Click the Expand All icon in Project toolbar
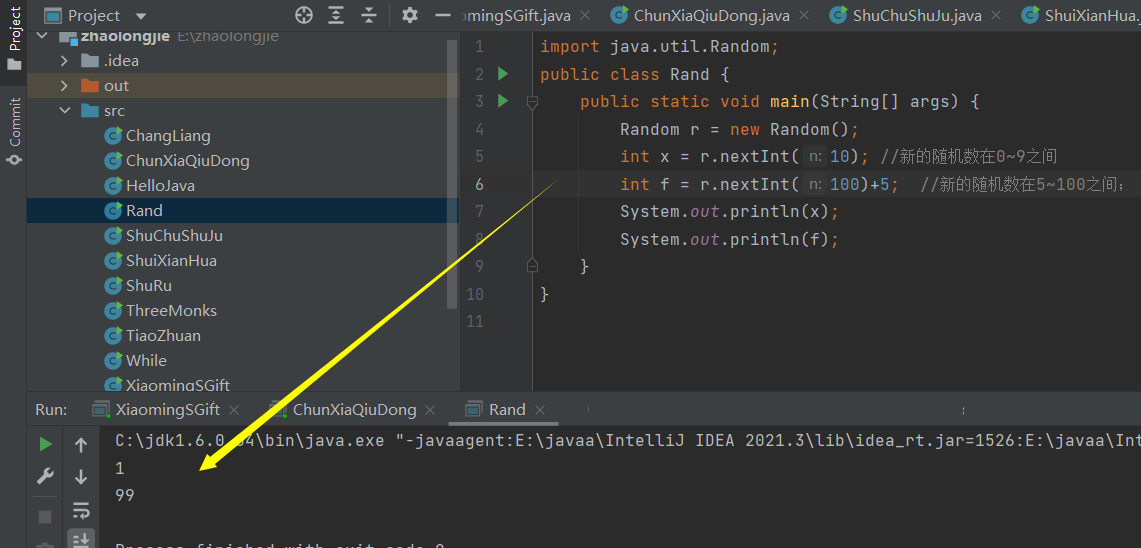 pyautogui.click(x=335, y=15)
